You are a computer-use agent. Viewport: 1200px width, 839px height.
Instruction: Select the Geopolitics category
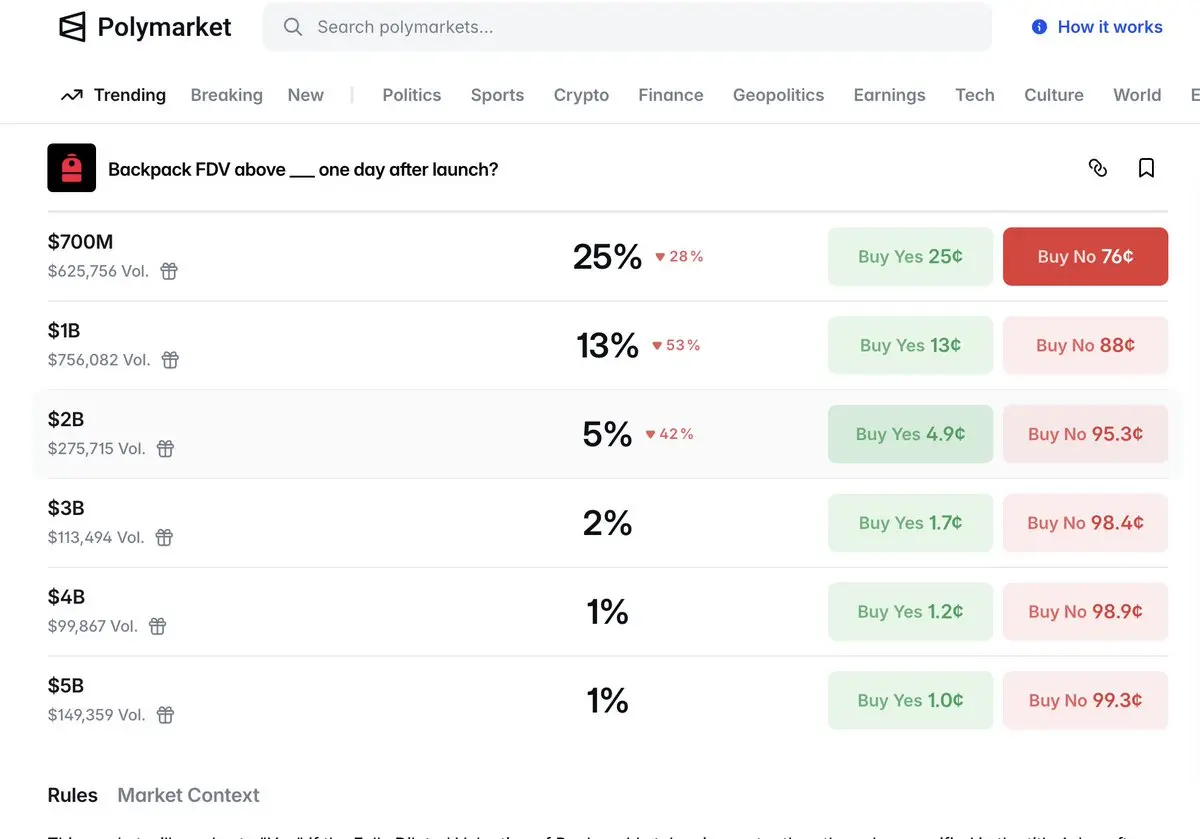pos(778,95)
